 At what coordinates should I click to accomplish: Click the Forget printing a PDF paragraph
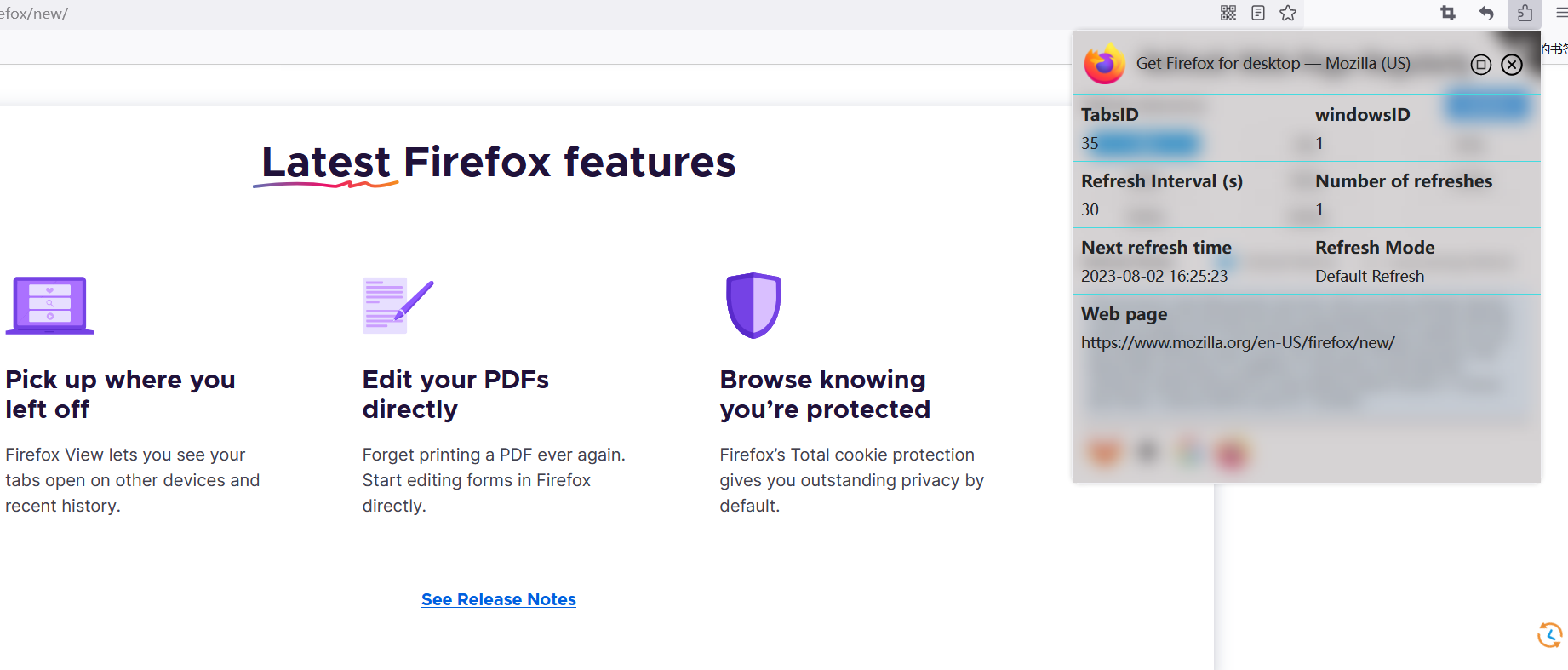(494, 480)
